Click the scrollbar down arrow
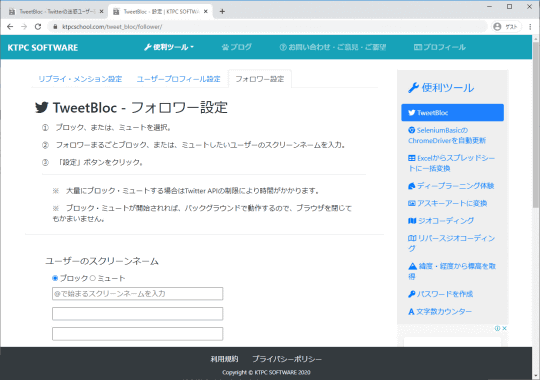This screenshot has width=540, height=380. (x=536, y=376)
